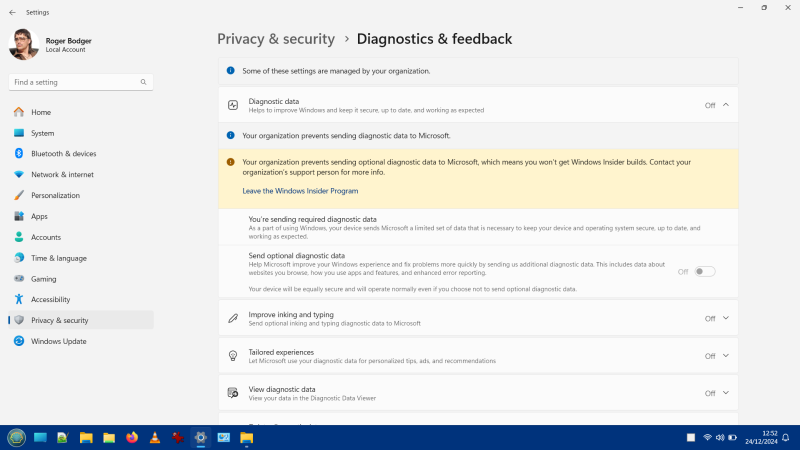Select Windows Update in sidebar

[59, 341]
